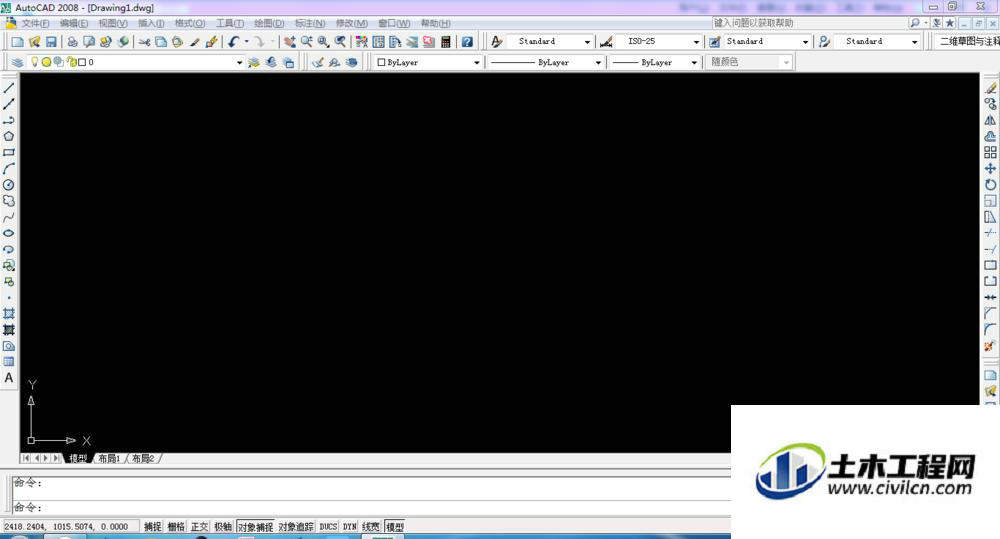Click the scissors Cut icon
Image resolution: width=1000 pixels, height=539 pixels.
pyautogui.click(x=145, y=41)
